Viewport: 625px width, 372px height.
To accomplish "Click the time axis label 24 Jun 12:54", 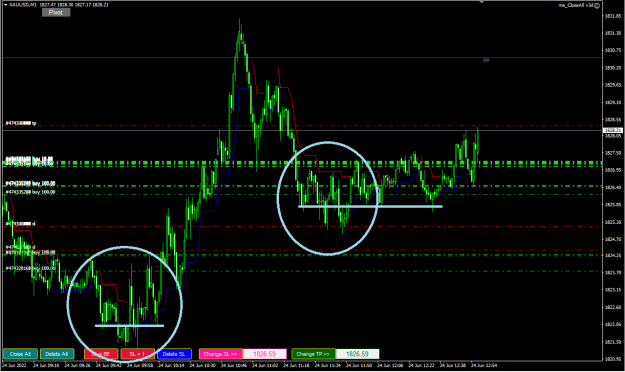I will tap(484, 365).
